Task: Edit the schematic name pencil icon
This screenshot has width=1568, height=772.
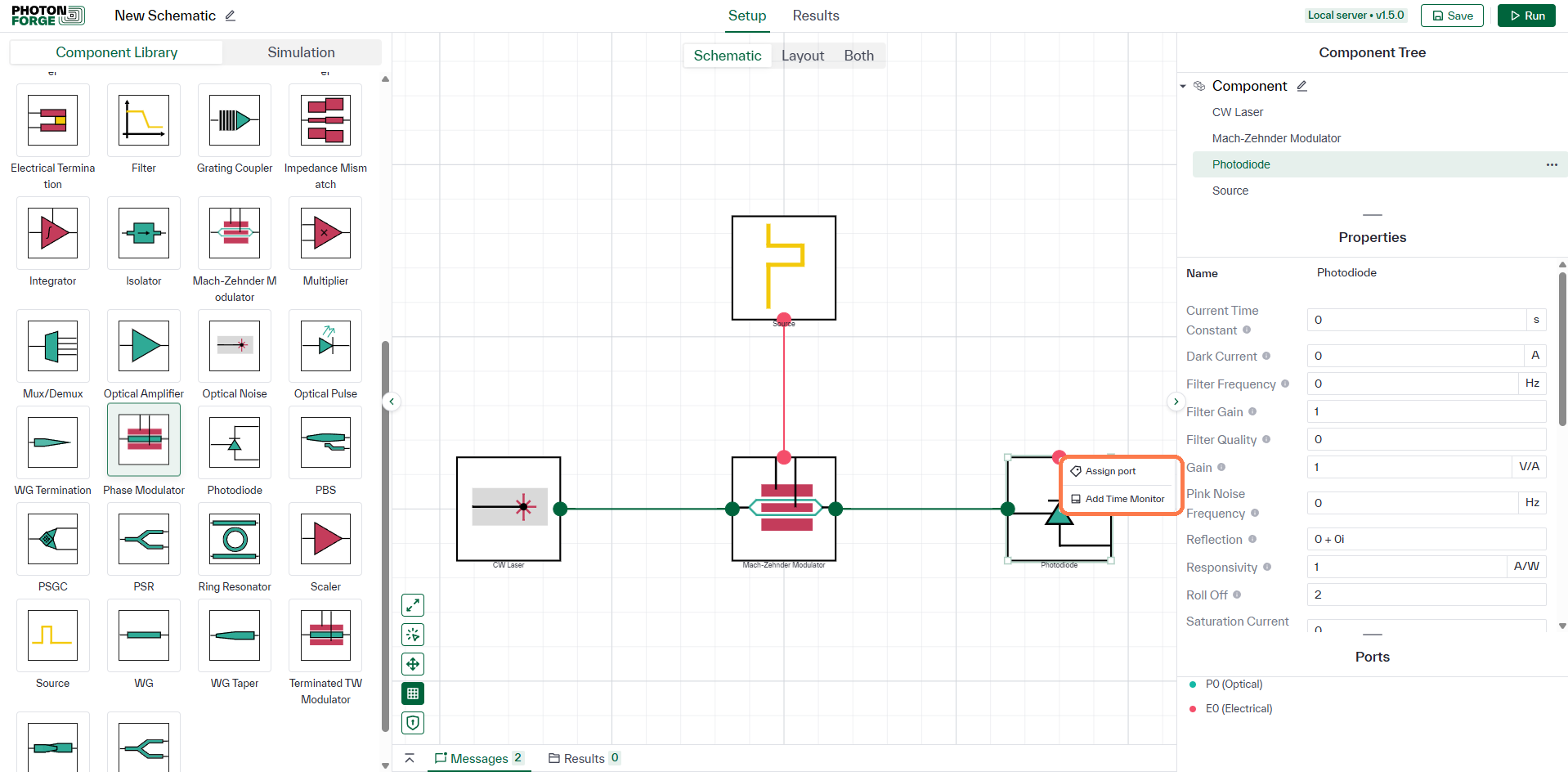Action: point(231,16)
